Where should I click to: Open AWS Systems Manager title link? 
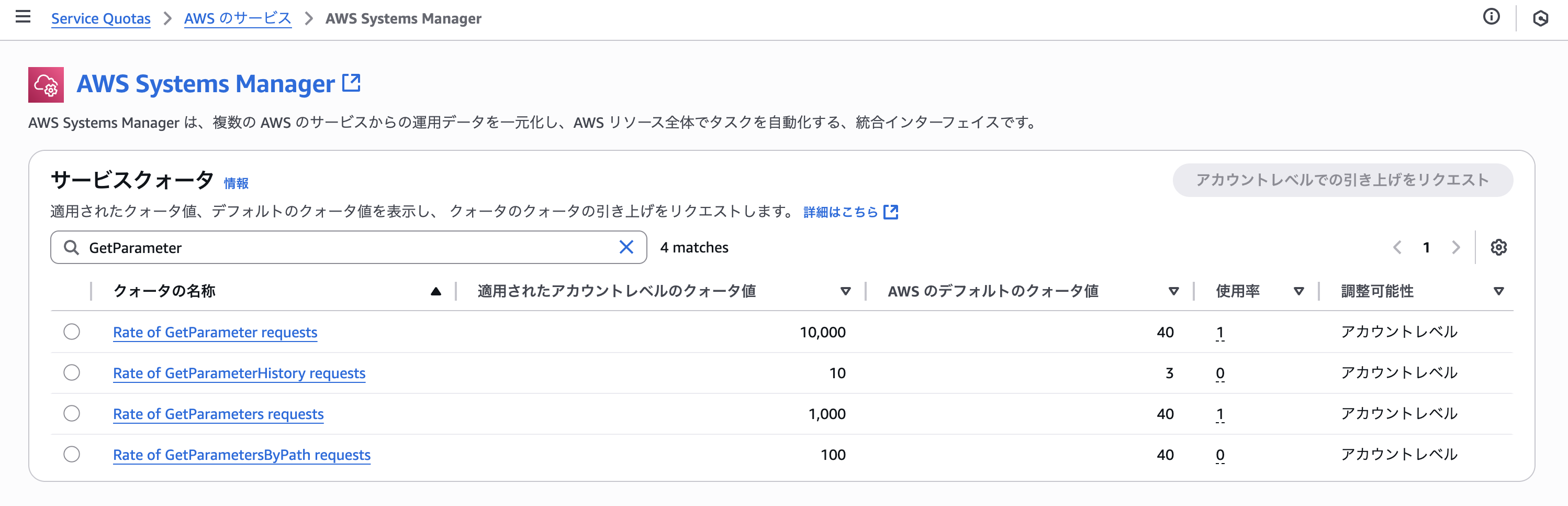[206, 84]
